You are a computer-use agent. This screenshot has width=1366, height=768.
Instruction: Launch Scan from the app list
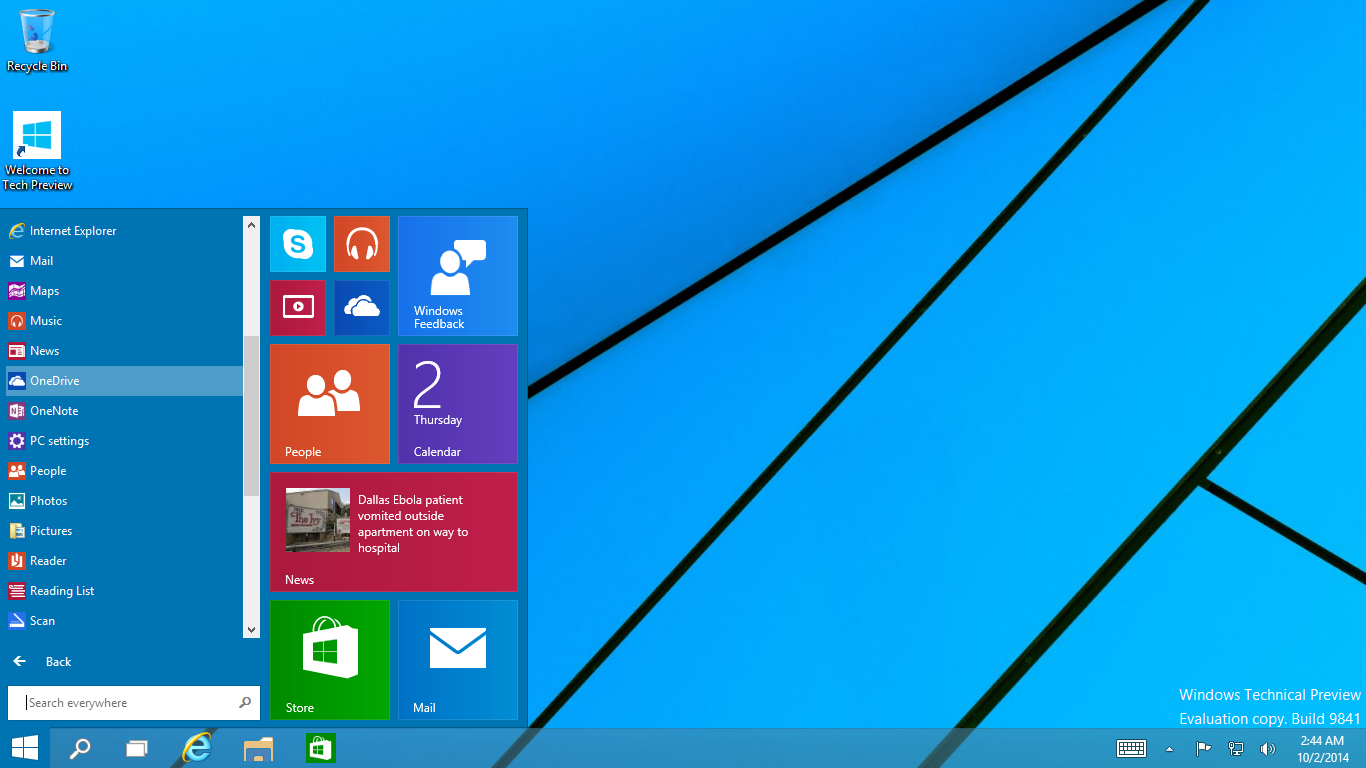tap(124, 621)
